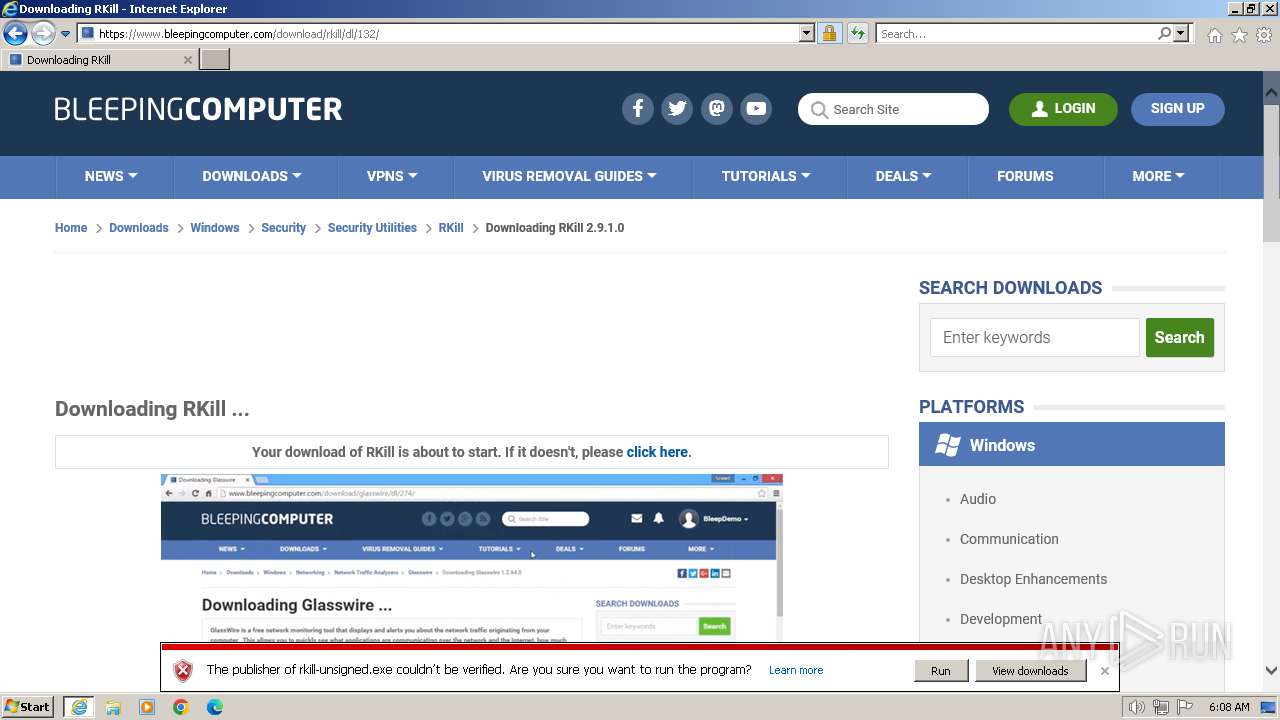Image resolution: width=1280 pixels, height=720 pixels.
Task: Click Learn more in the notification bar
Action: 796,671
